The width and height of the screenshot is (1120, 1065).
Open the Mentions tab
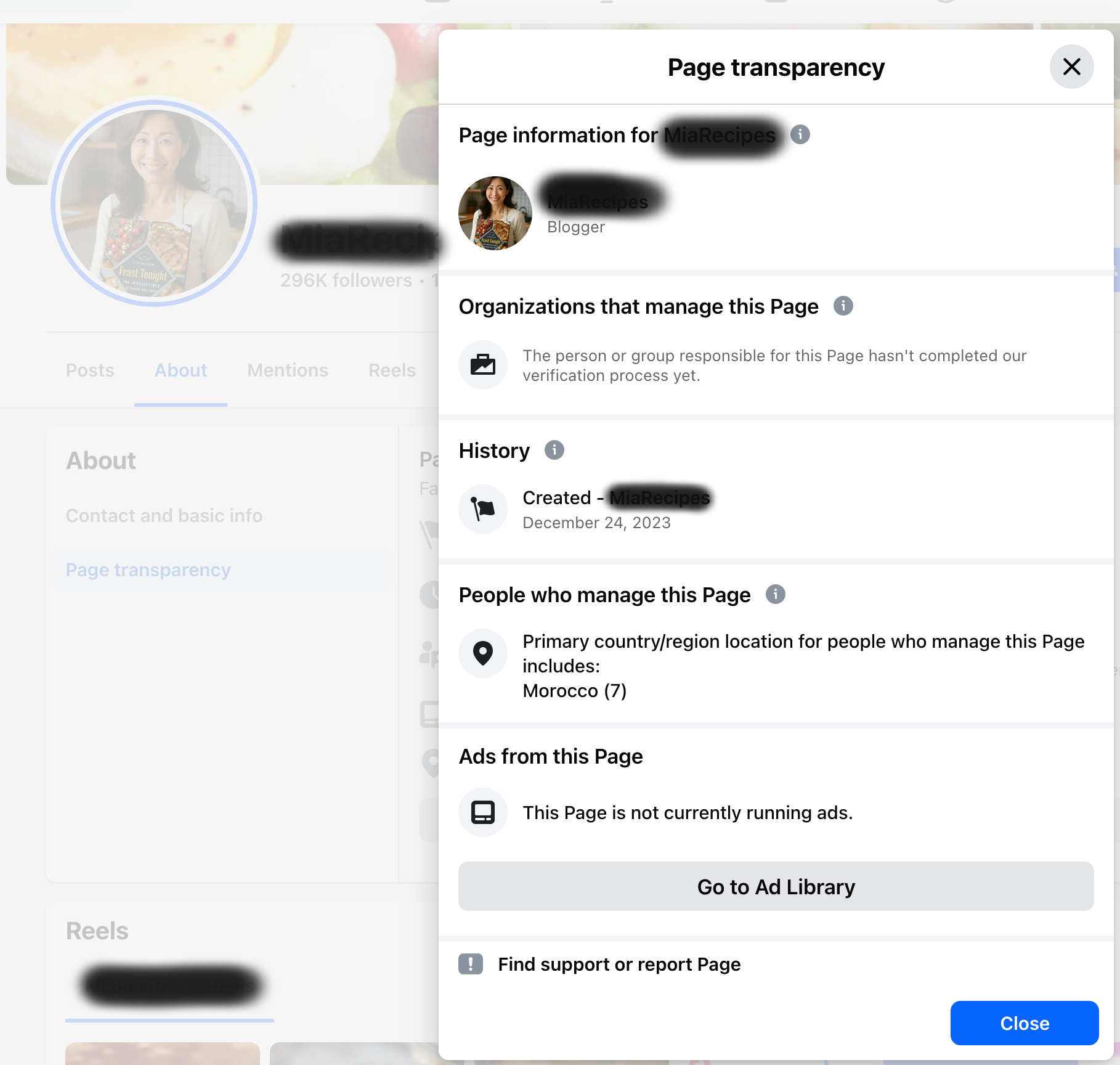coord(288,370)
